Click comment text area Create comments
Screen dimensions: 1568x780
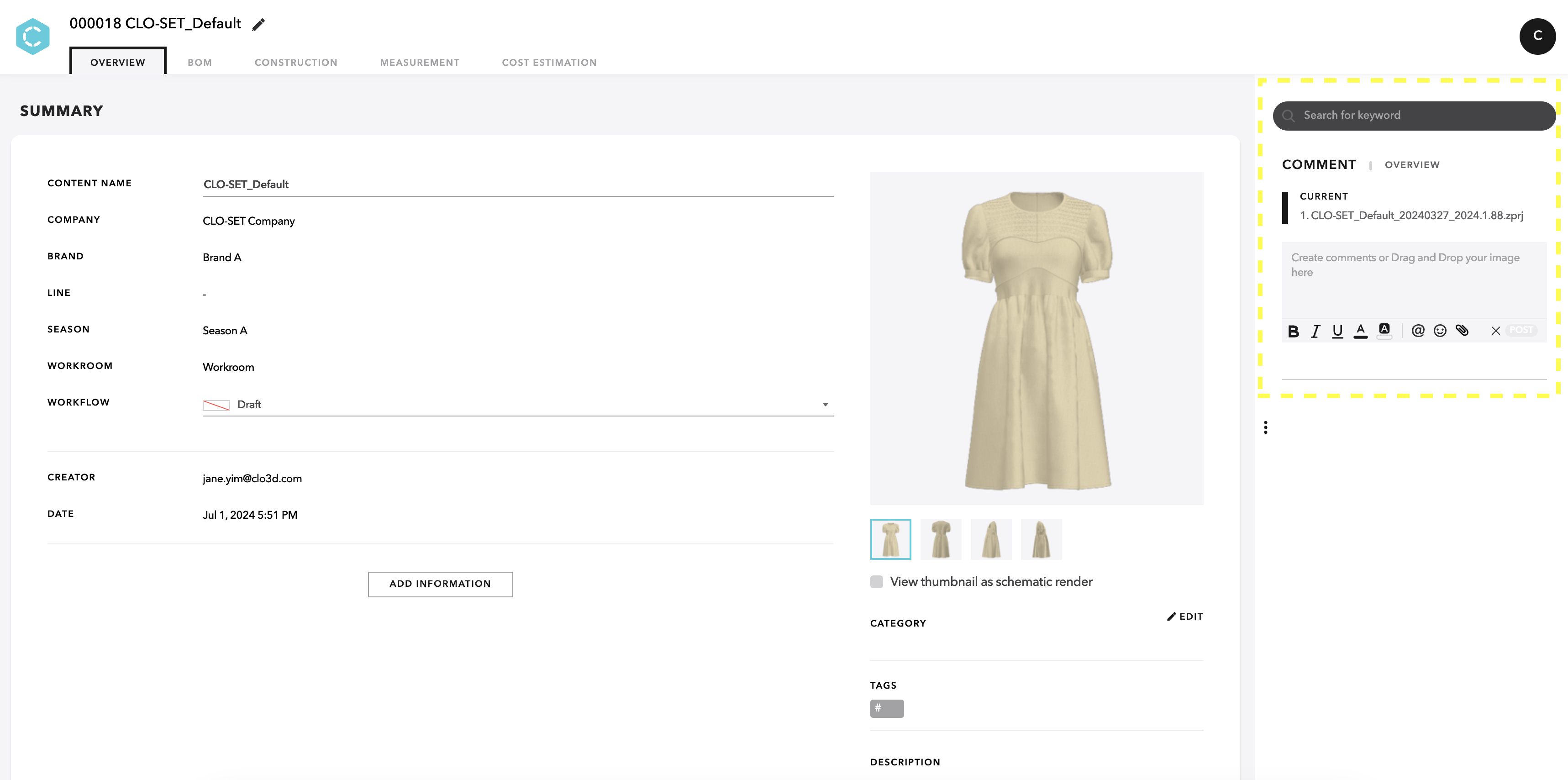1413,280
